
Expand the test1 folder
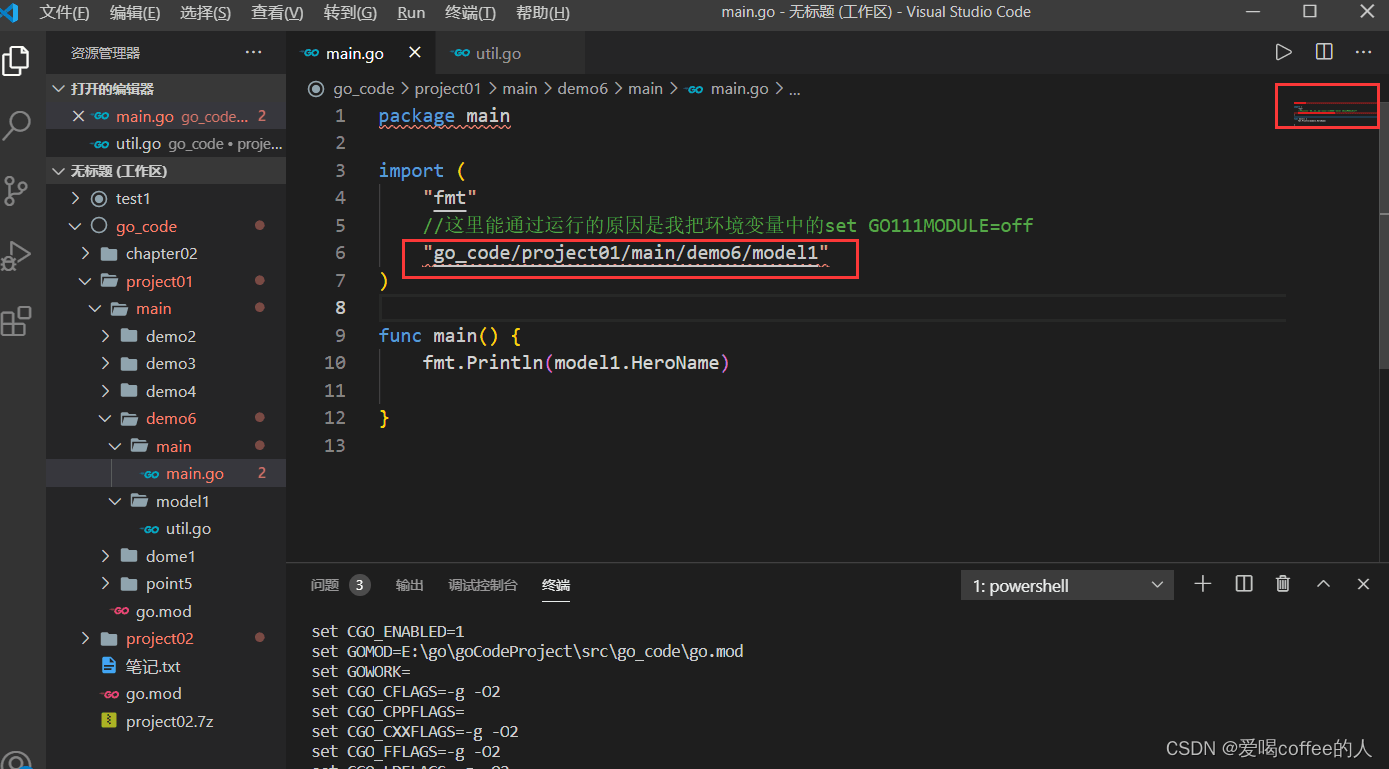click(166, 198)
